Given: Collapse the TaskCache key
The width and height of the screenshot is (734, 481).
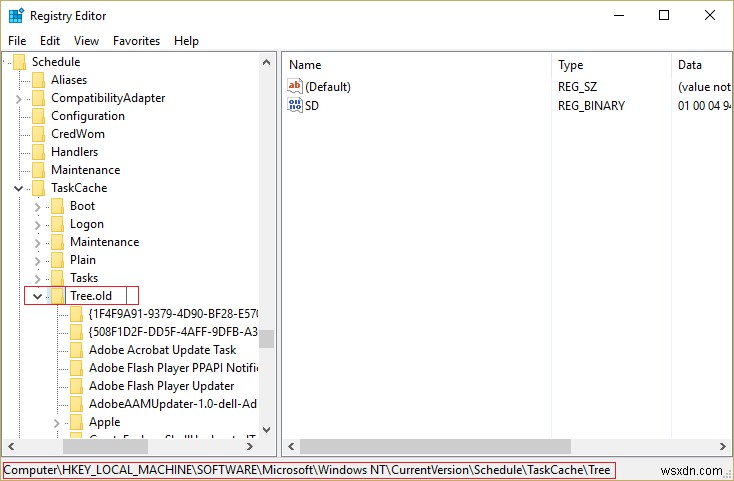Looking at the screenshot, I should 18,189.
